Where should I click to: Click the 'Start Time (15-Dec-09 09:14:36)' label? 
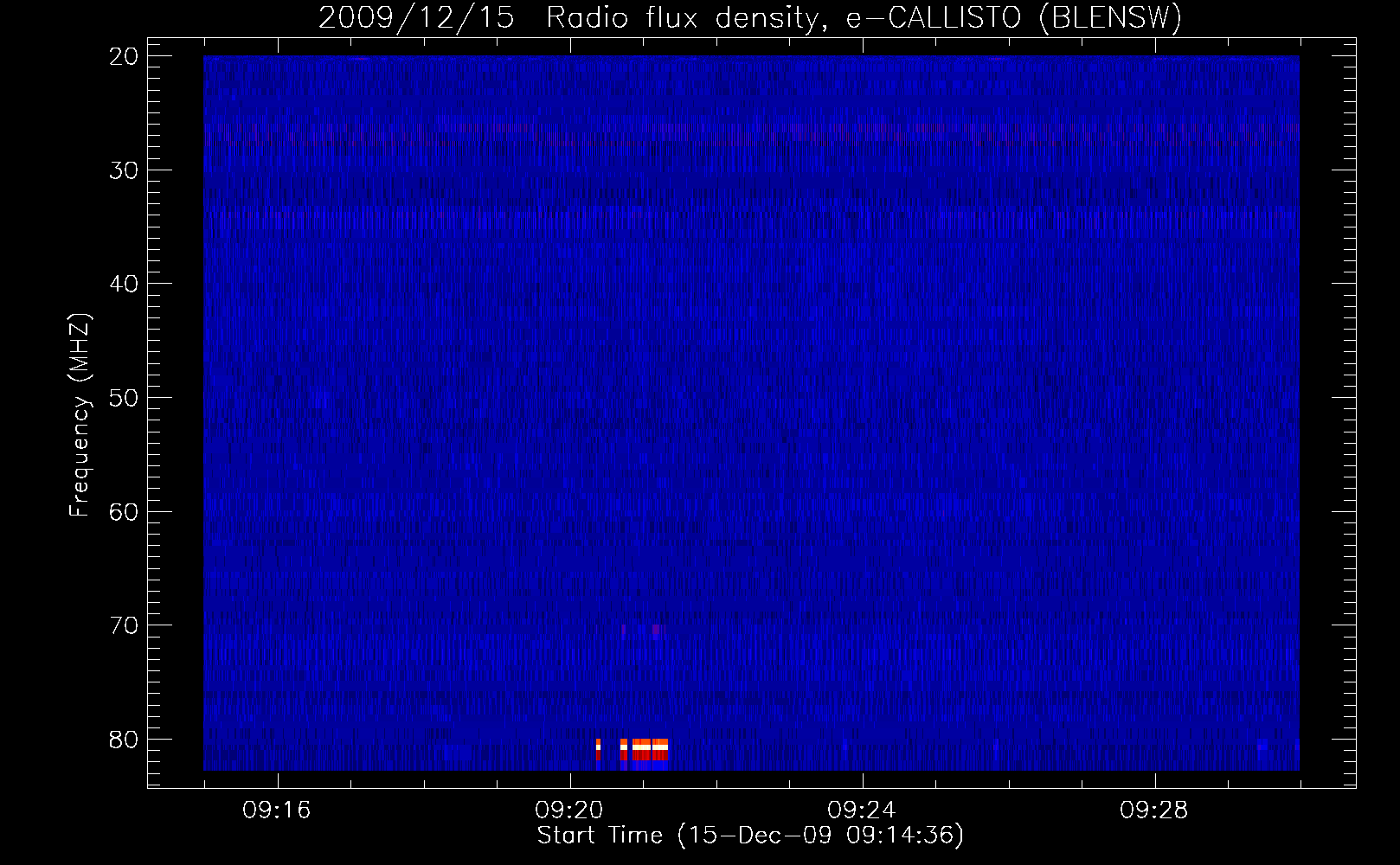pyautogui.click(x=750, y=835)
